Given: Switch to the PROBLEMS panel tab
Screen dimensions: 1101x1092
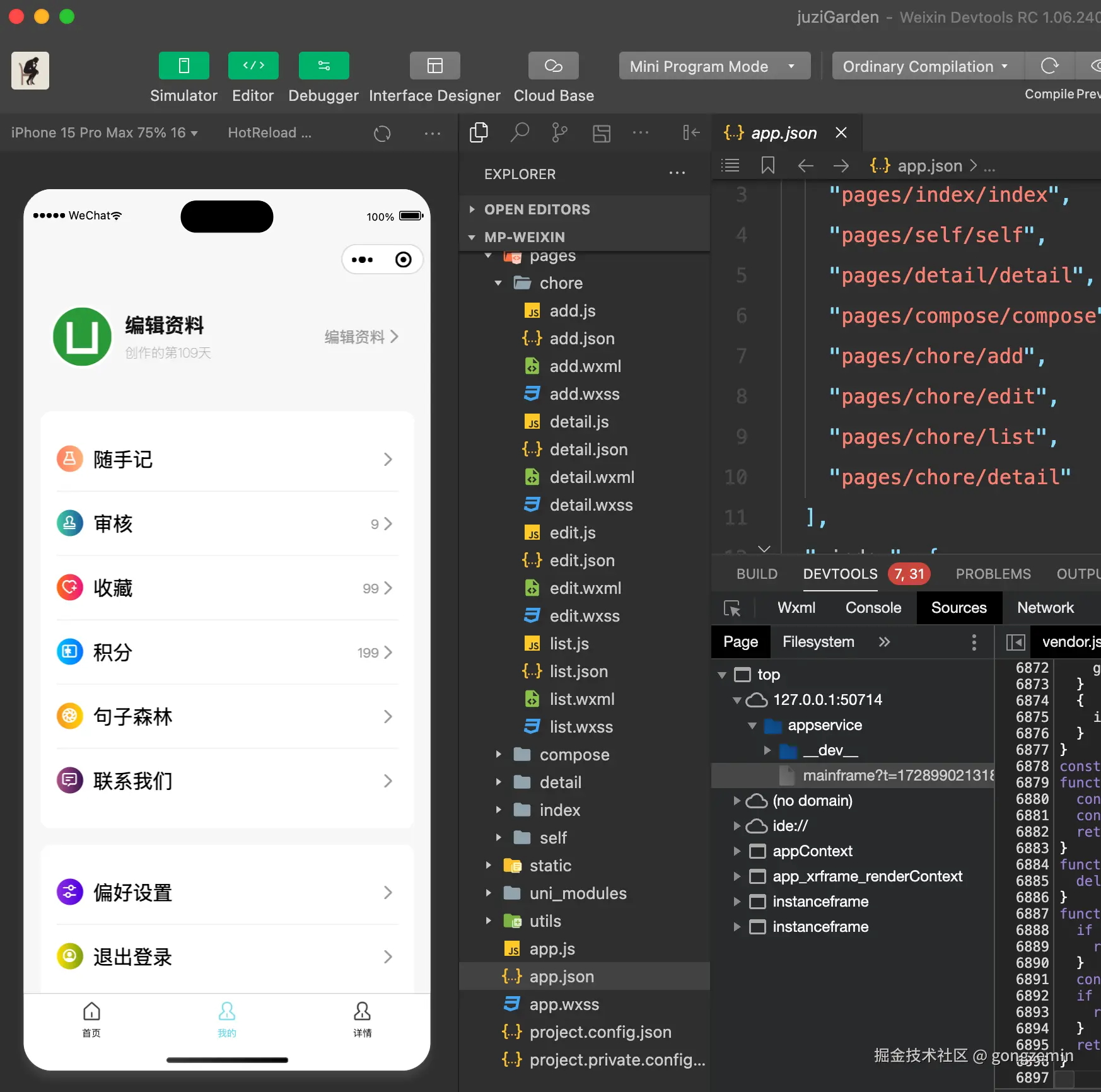Looking at the screenshot, I should click(993, 574).
